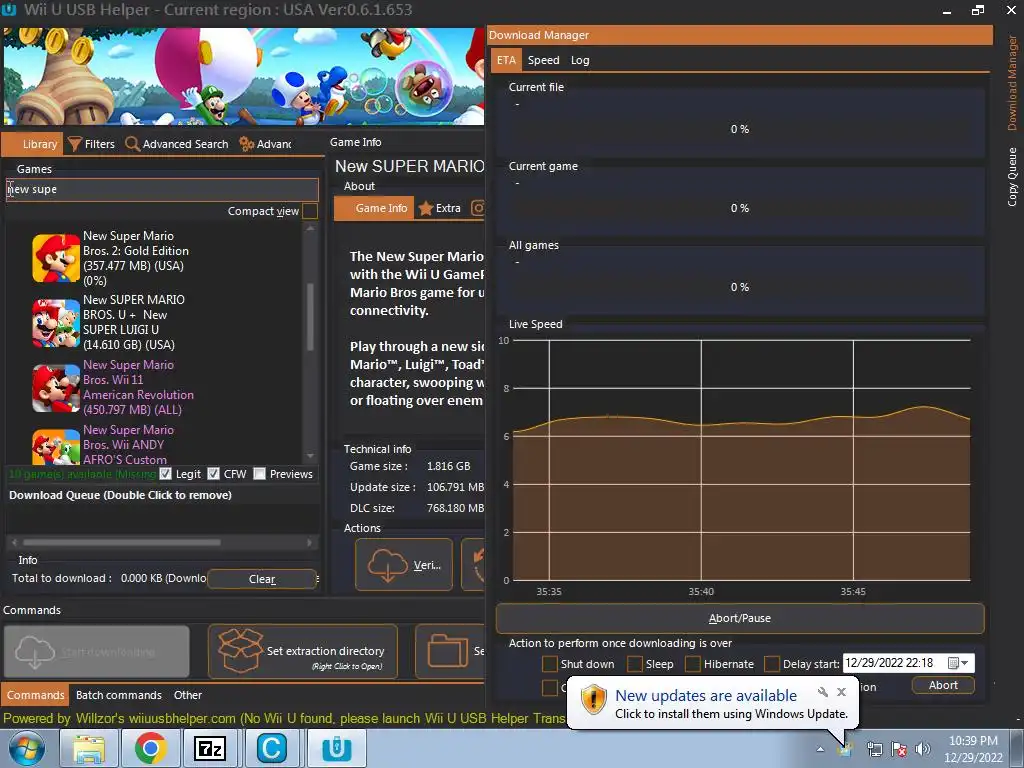The width and height of the screenshot is (1024, 768).
Task: Click games list scroll down arrow
Action: click(x=310, y=456)
